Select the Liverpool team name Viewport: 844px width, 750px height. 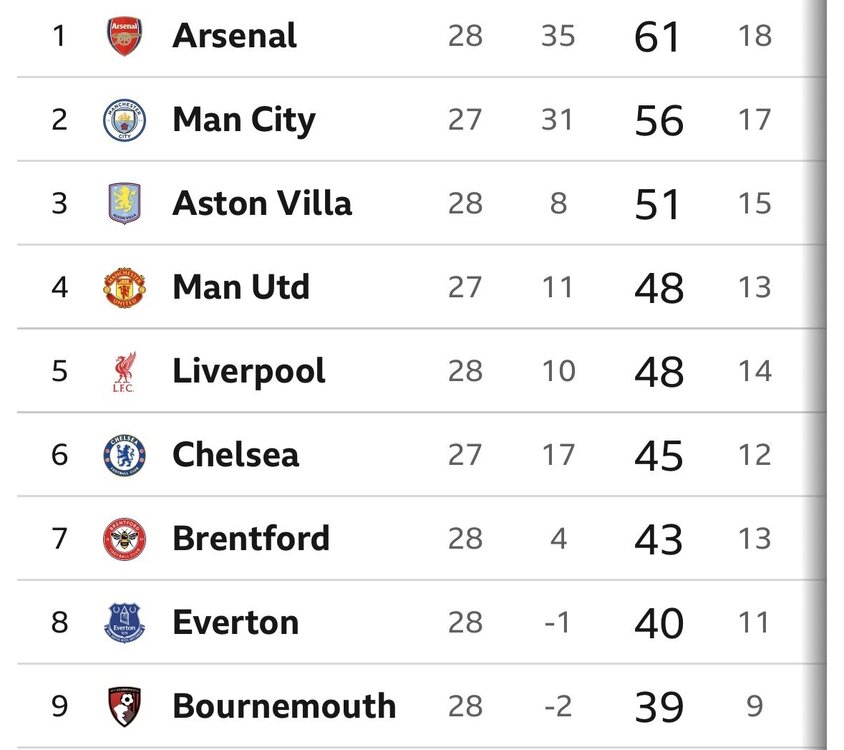[x=249, y=373]
